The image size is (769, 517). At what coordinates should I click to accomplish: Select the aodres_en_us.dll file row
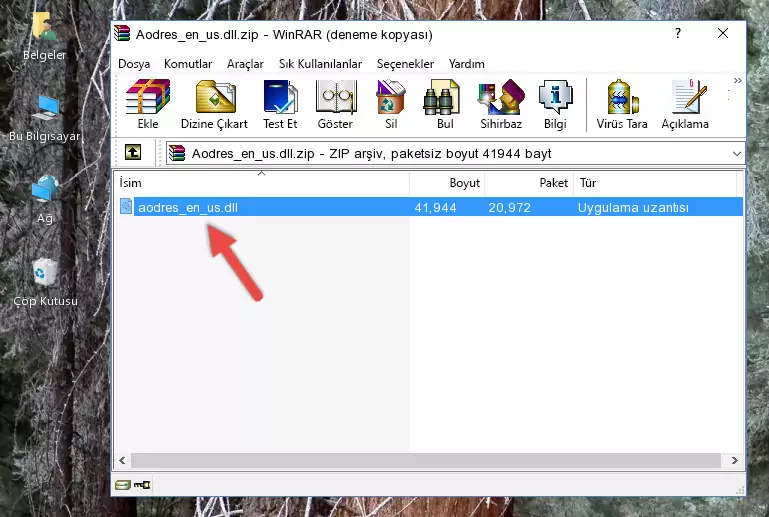[x=429, y=207]
